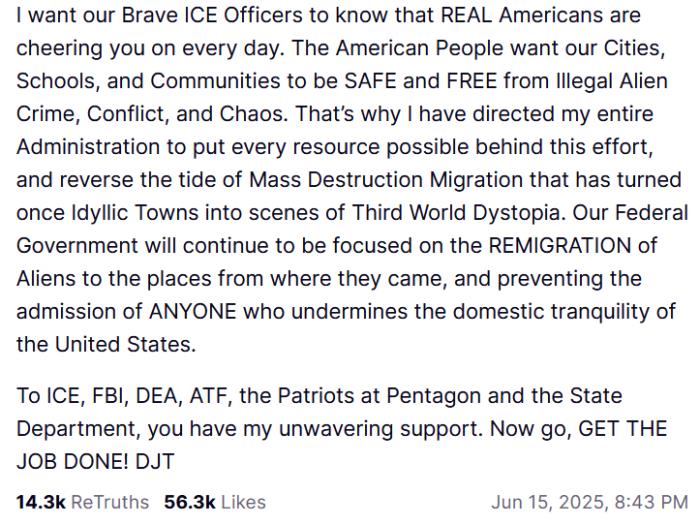Click the phrase unwavering support

click(x=381, y=429)
